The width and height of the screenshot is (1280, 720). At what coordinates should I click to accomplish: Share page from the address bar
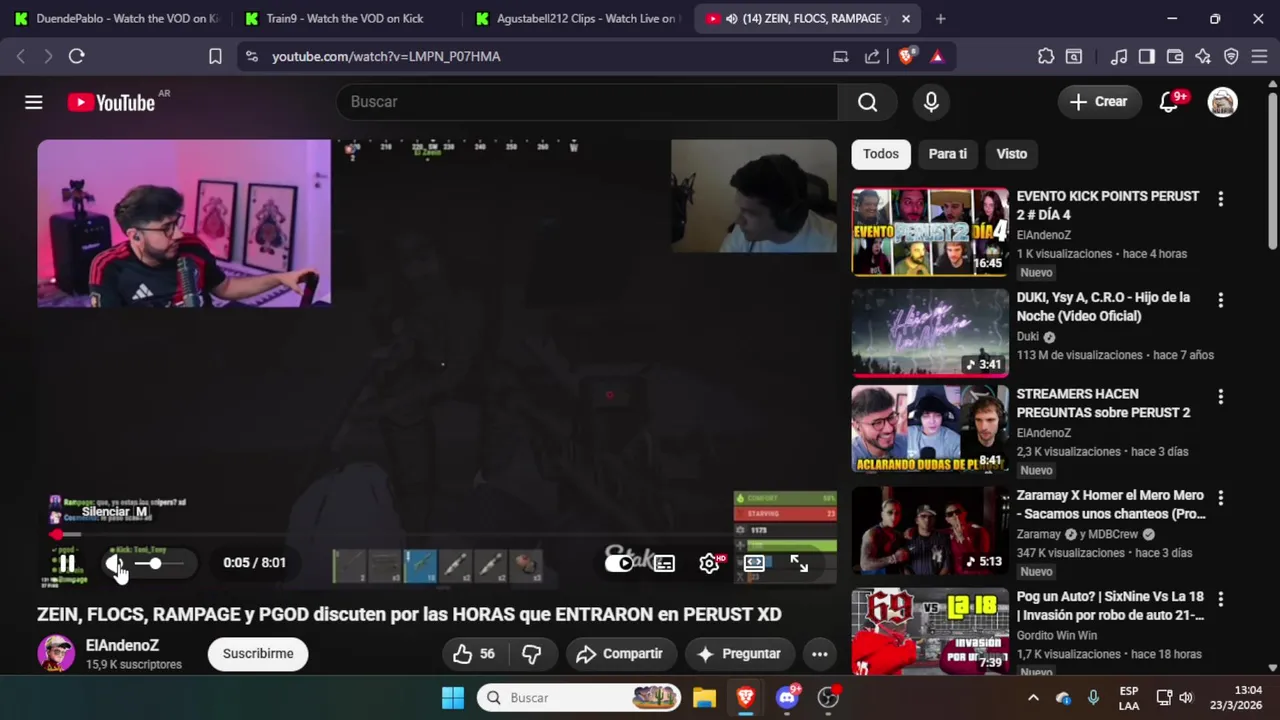872,56
